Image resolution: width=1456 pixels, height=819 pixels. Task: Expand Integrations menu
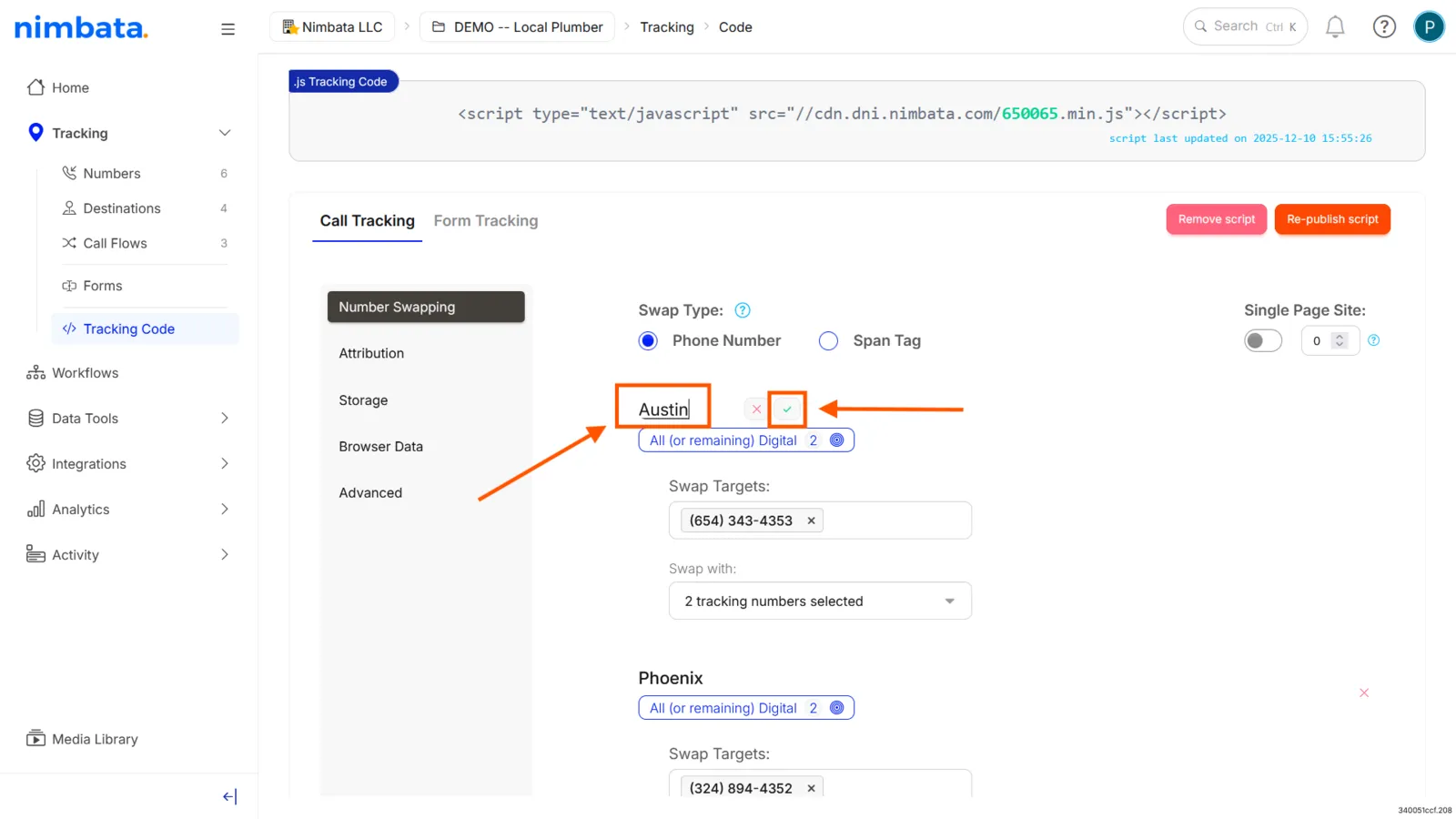click(x=225, y=464)
